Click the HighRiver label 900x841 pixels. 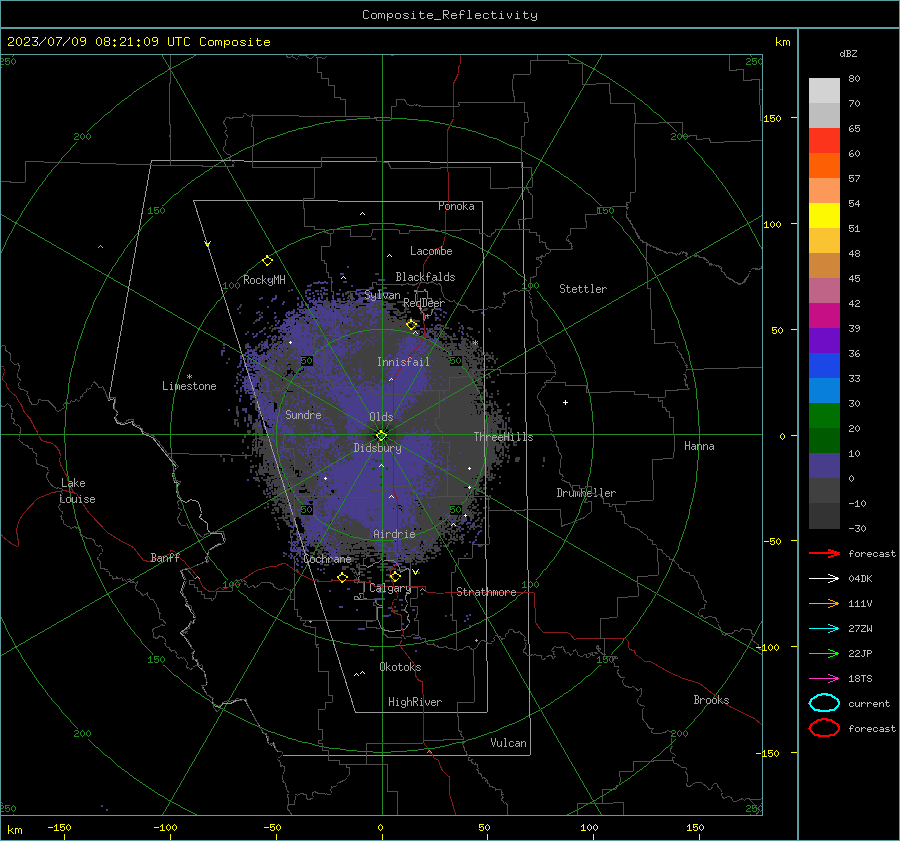click(415, 702)
